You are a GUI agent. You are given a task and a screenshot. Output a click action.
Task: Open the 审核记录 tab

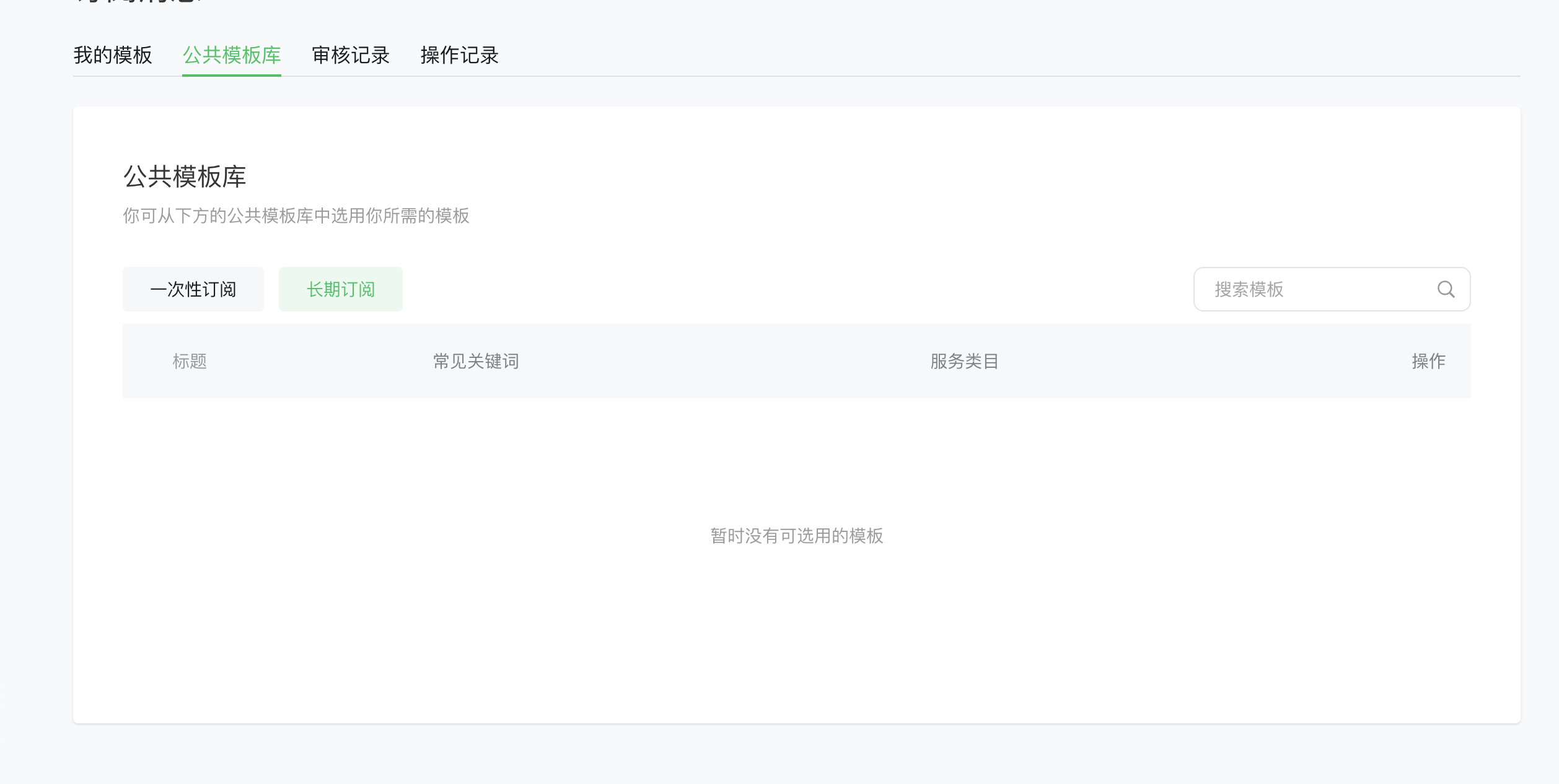coord(351,55)
